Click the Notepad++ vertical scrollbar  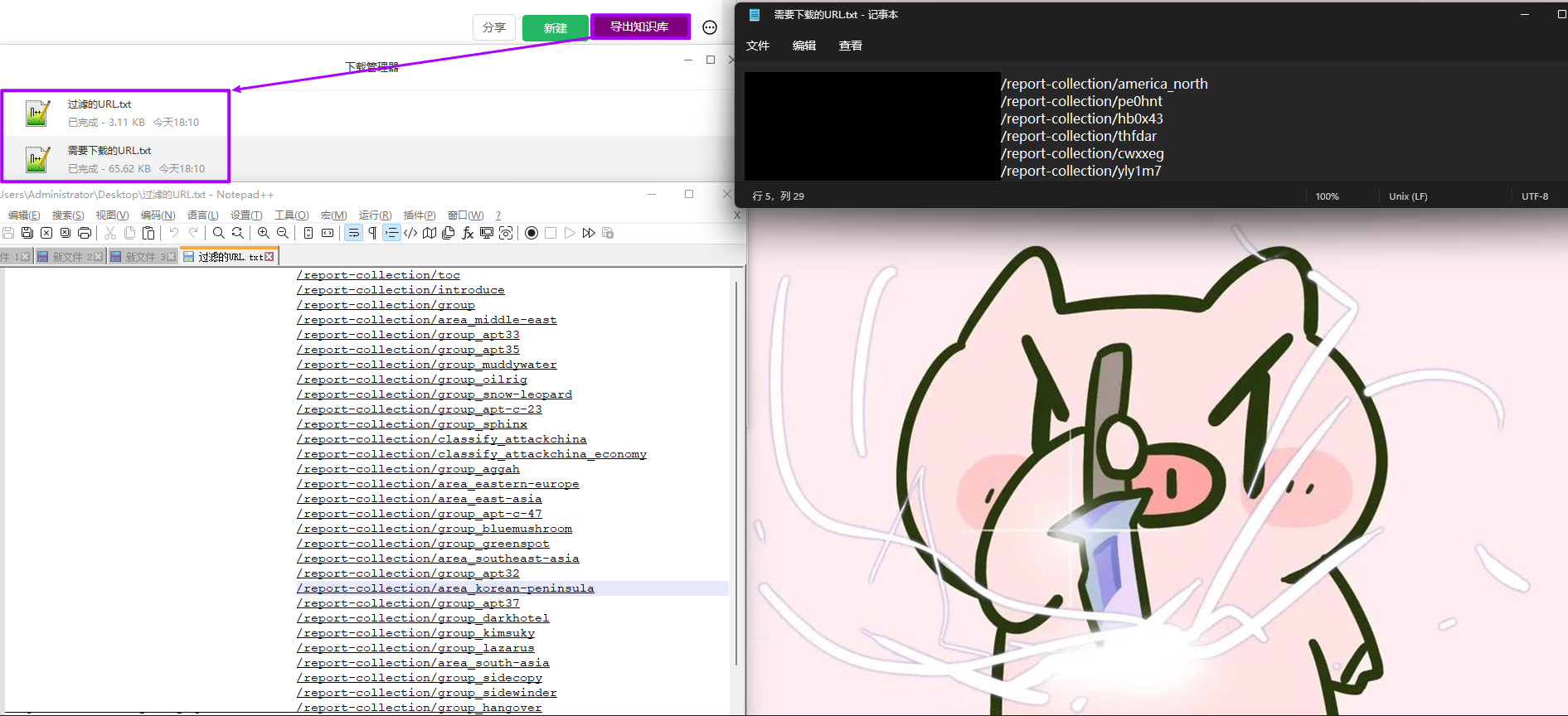736,472
